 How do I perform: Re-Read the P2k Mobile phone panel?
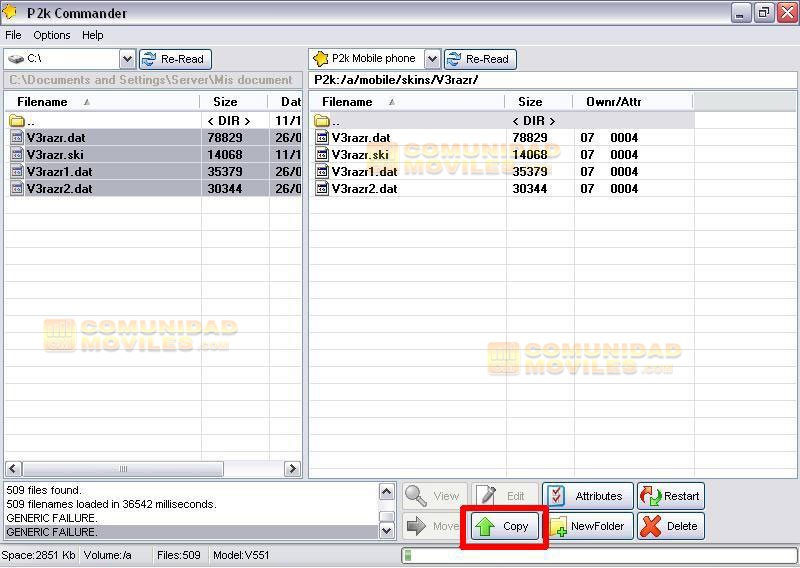tap(480, 59)
